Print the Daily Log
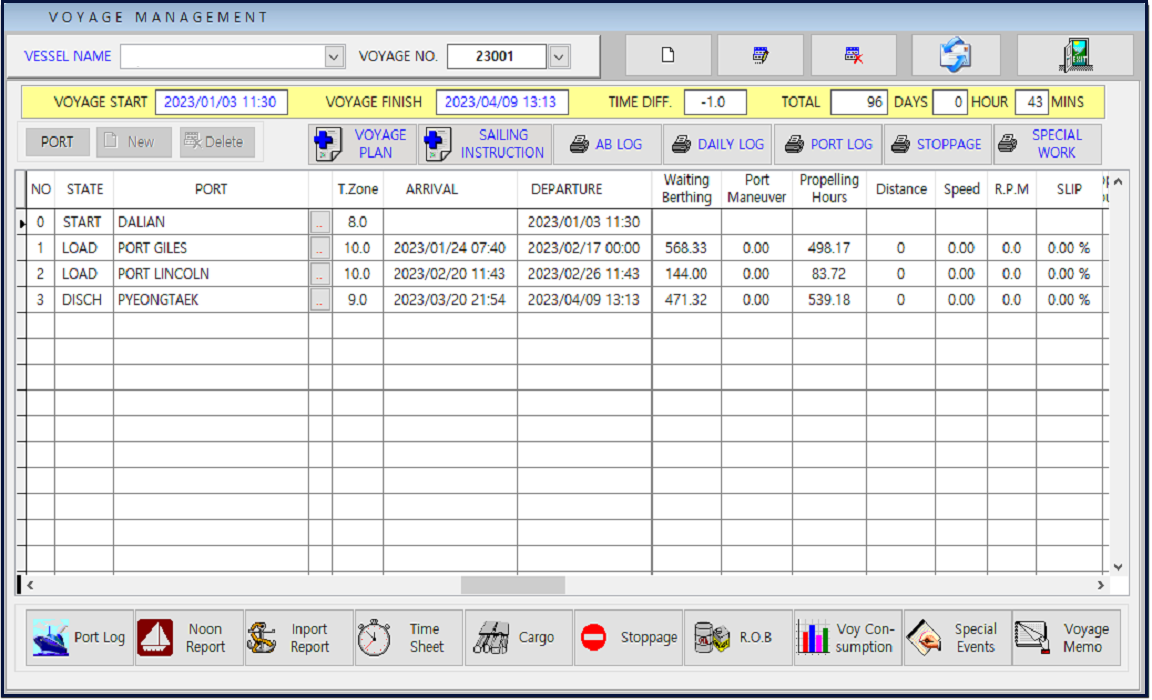This screenshot has height=700, width=1152. pos(718,144)
